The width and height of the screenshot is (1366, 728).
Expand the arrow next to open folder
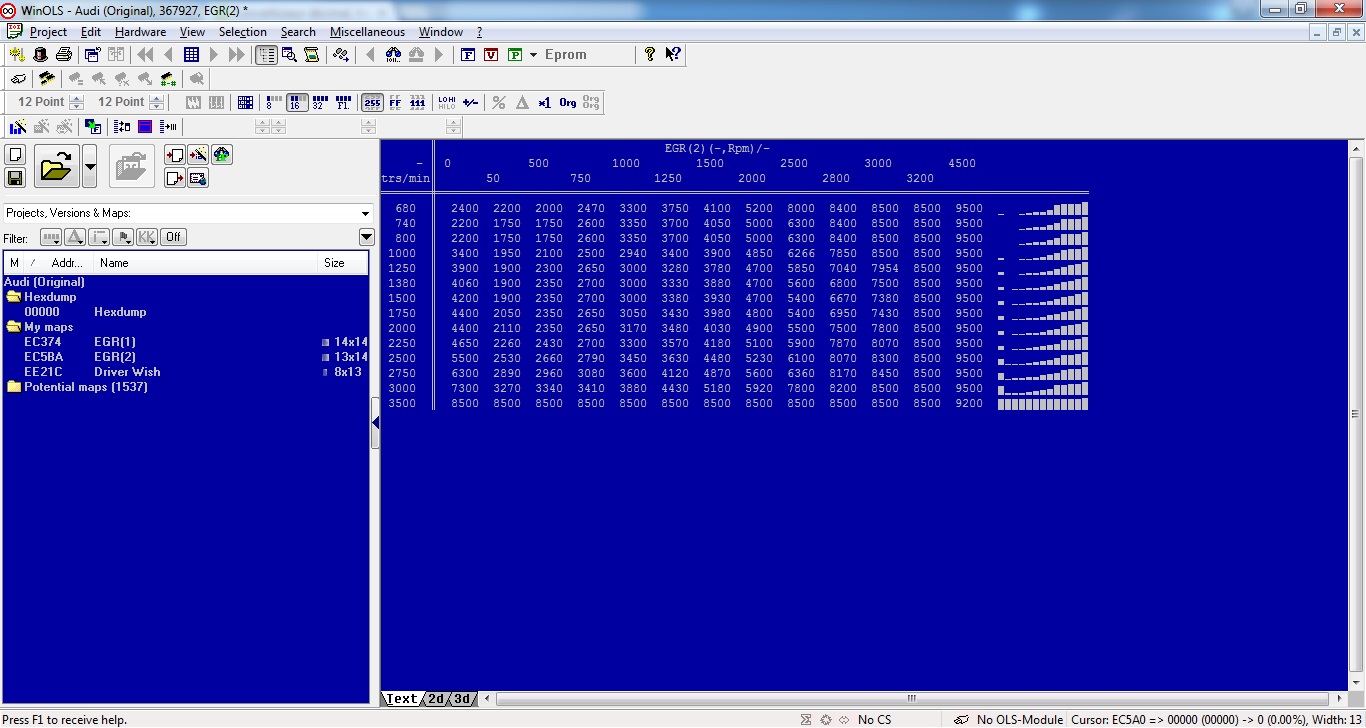coord(89,166)
